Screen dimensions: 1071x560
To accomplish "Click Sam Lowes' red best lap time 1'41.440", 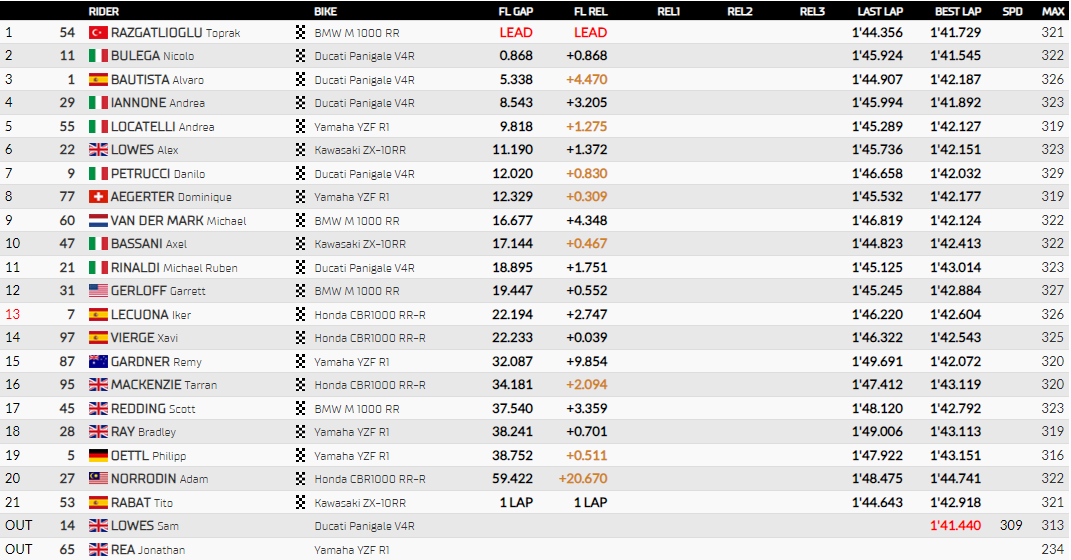I will (x=956, y=526).
